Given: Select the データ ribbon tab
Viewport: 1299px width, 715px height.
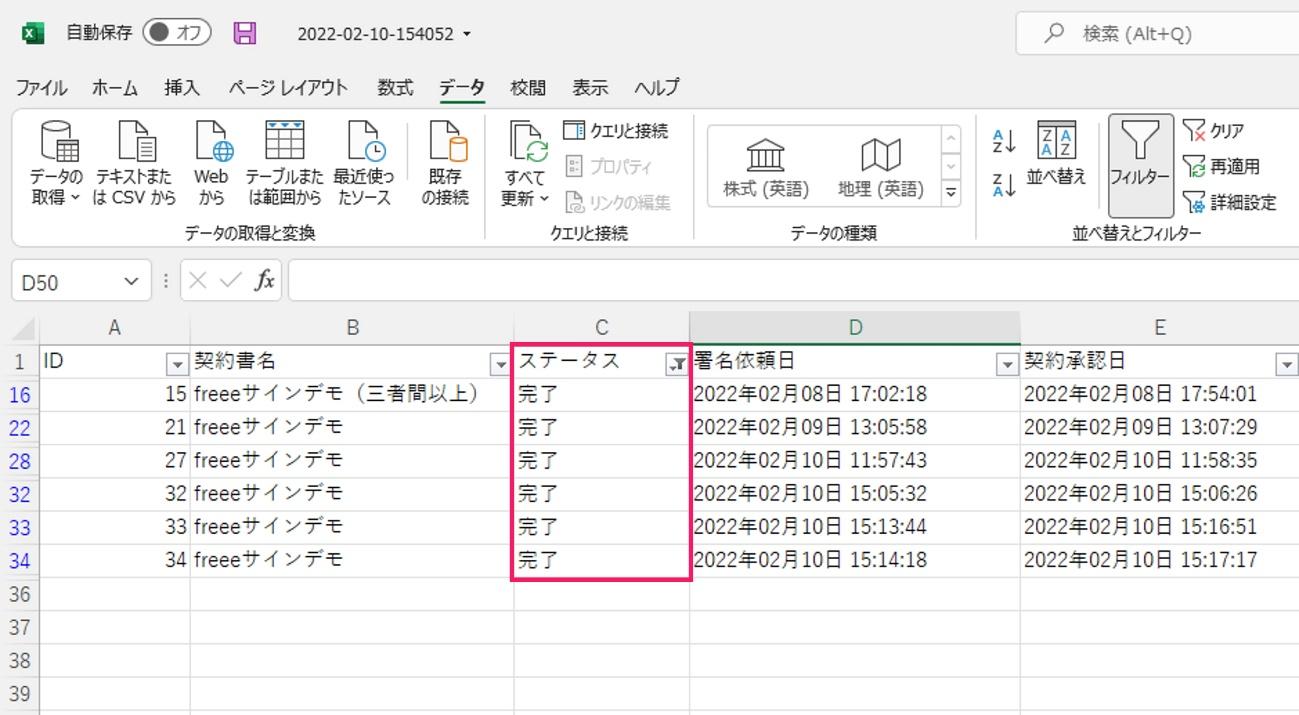Looking at the screenshot, I should coord(462,88).
